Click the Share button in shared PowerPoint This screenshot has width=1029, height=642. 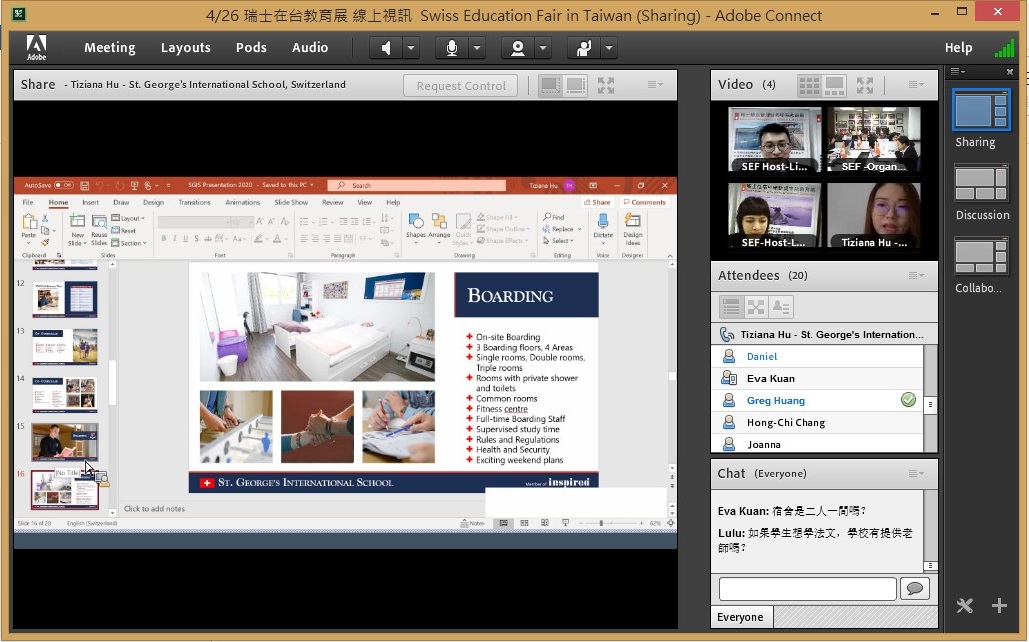click(597, 202)
